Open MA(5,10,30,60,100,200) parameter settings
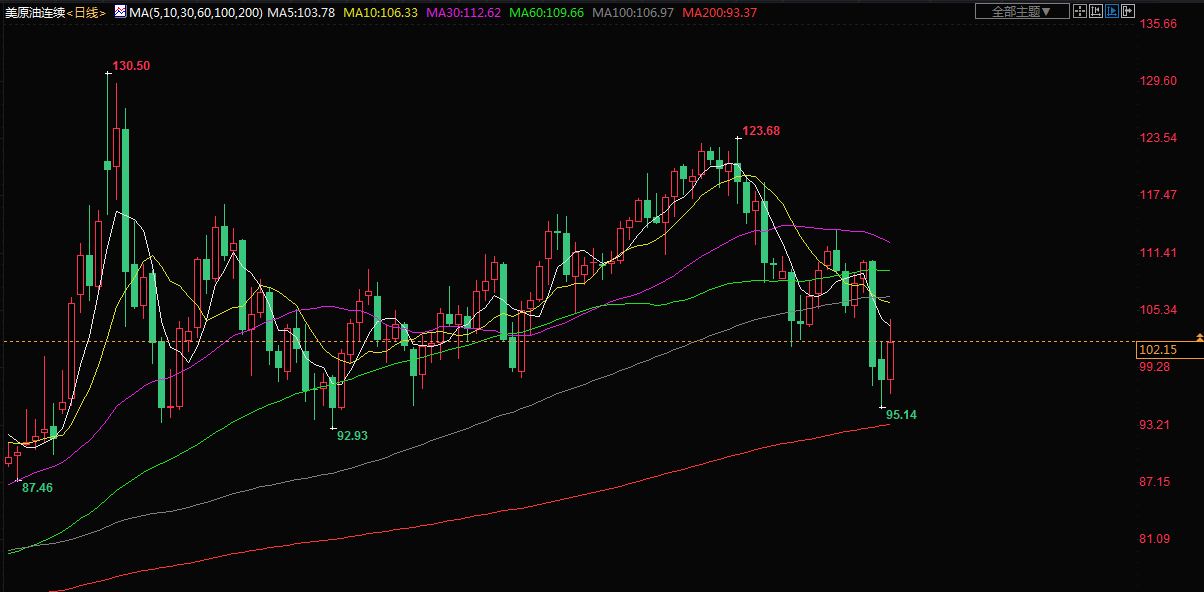Viewport: 1204px width, 592px height. (196, 12)
